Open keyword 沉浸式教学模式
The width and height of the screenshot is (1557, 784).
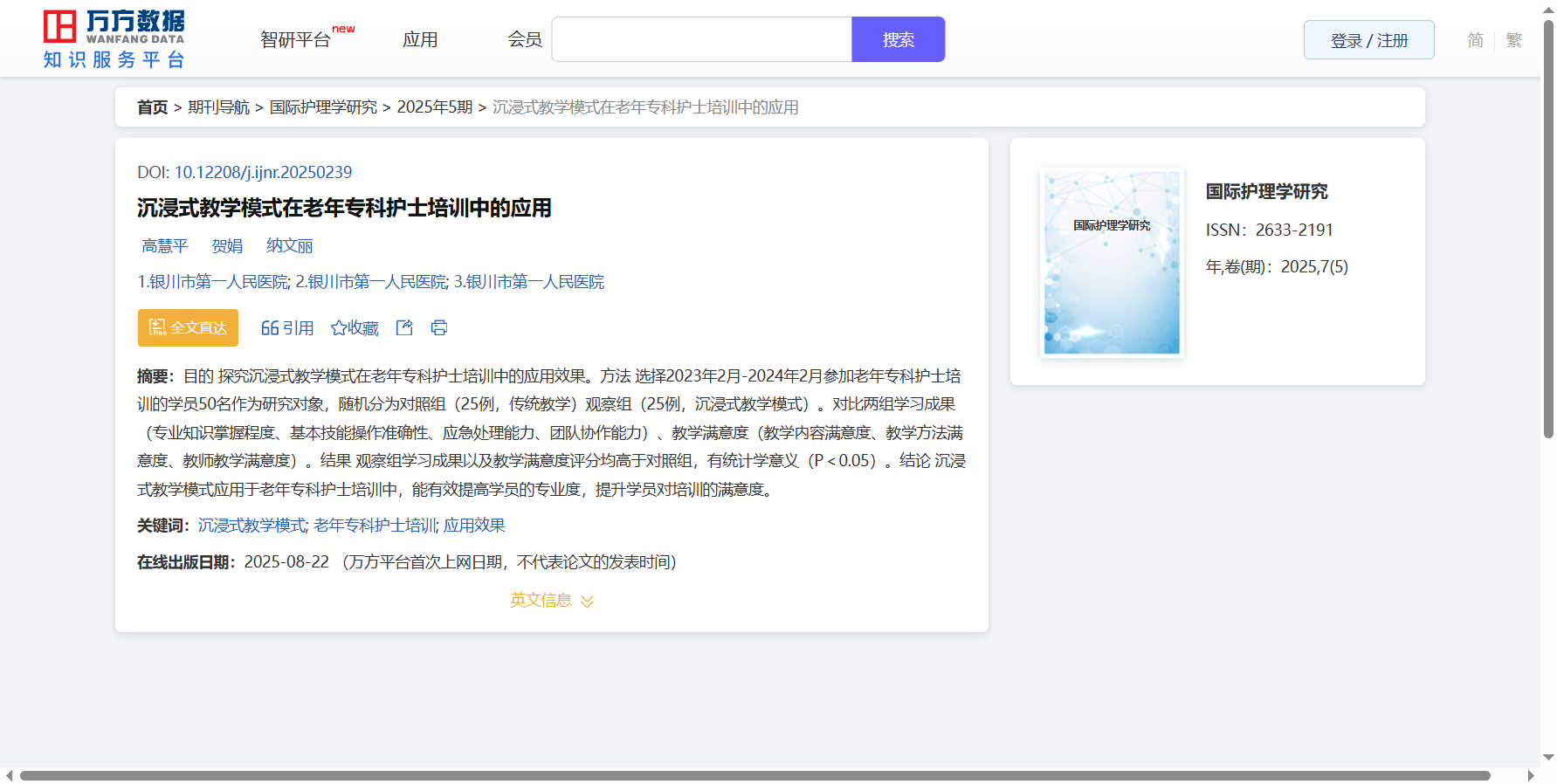pos(251,526)
